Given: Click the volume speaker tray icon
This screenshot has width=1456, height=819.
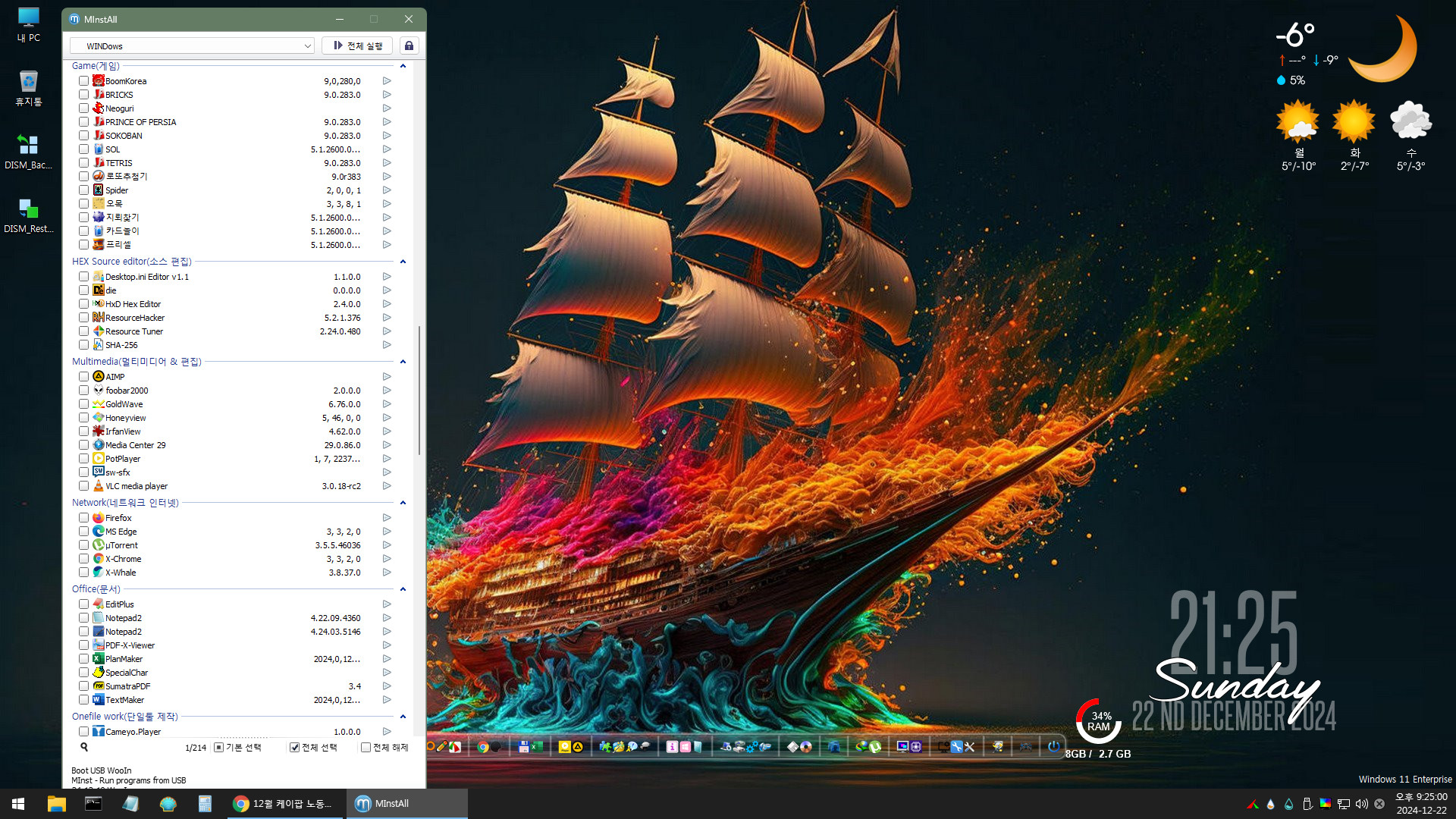Looking at the screenshot, I should [1362, 804].
